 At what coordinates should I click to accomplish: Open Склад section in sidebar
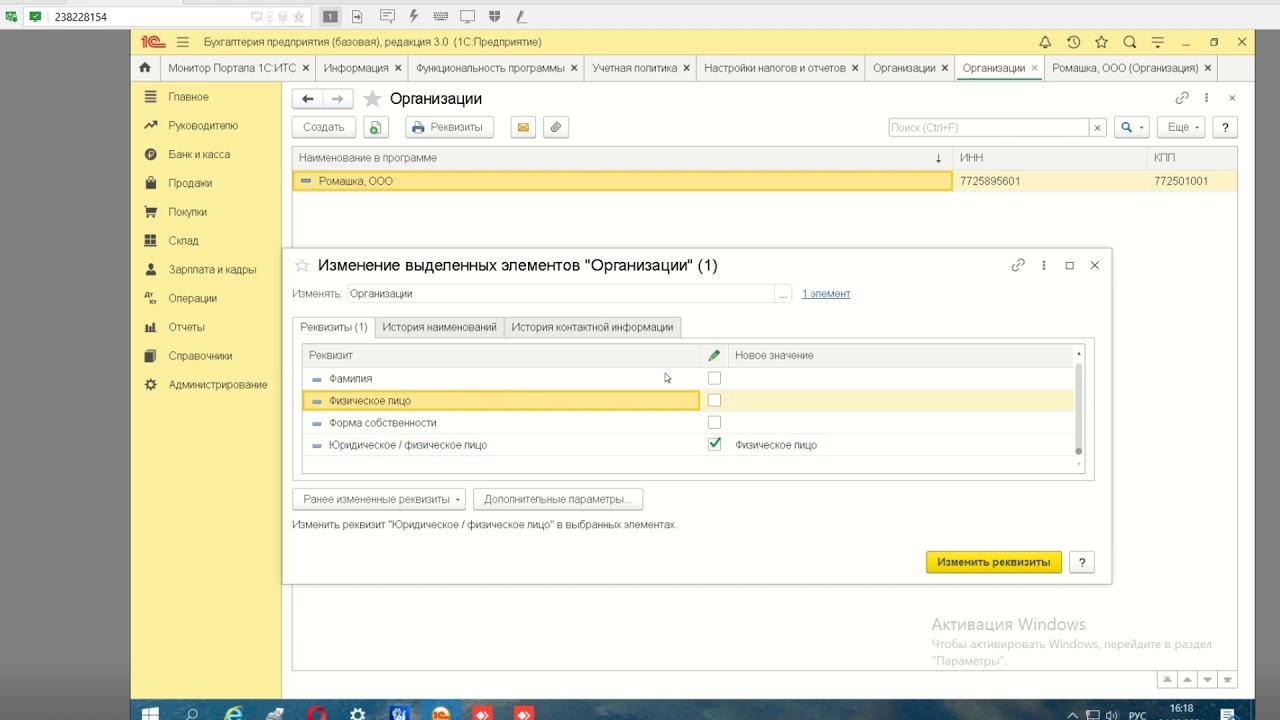click(183, 241)
